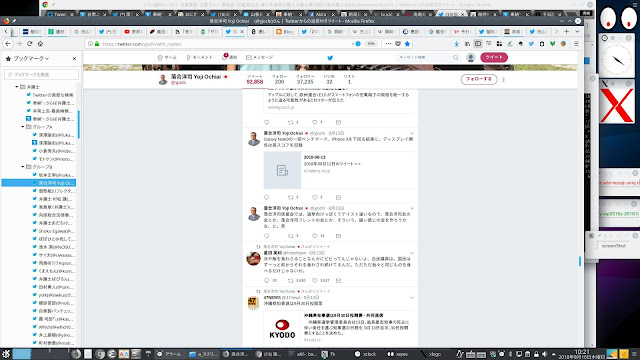The image size is (640, 360).
Task: Open the KYODO news card thumbnail
Action: point(282,329)
